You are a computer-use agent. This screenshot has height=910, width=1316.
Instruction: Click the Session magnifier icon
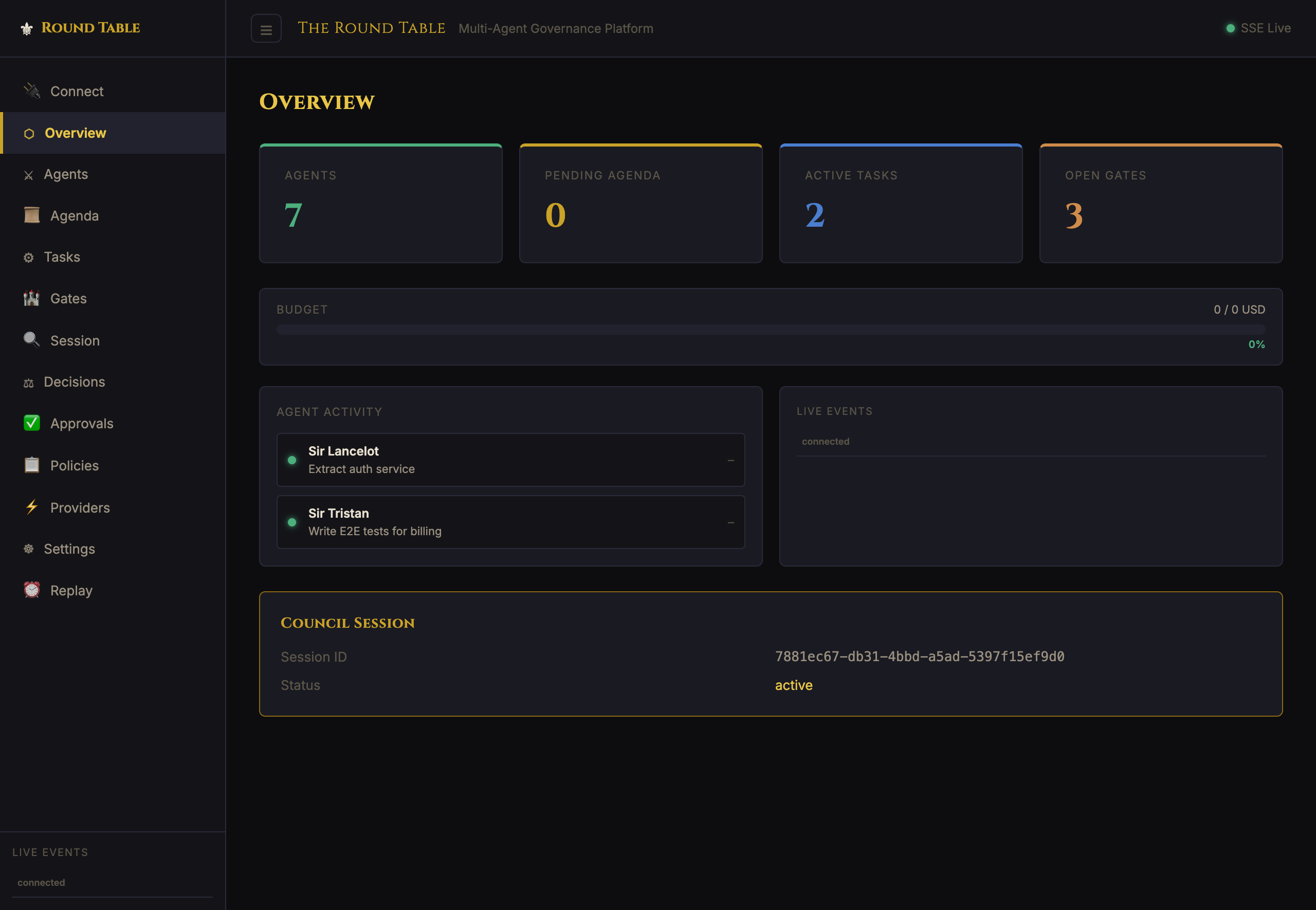(x=32, y=340)
